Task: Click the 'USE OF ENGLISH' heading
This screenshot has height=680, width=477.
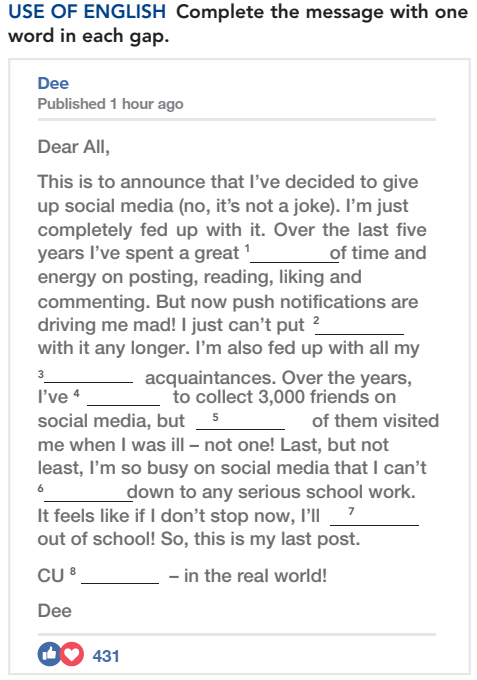Action: click(x=87, y=12)
